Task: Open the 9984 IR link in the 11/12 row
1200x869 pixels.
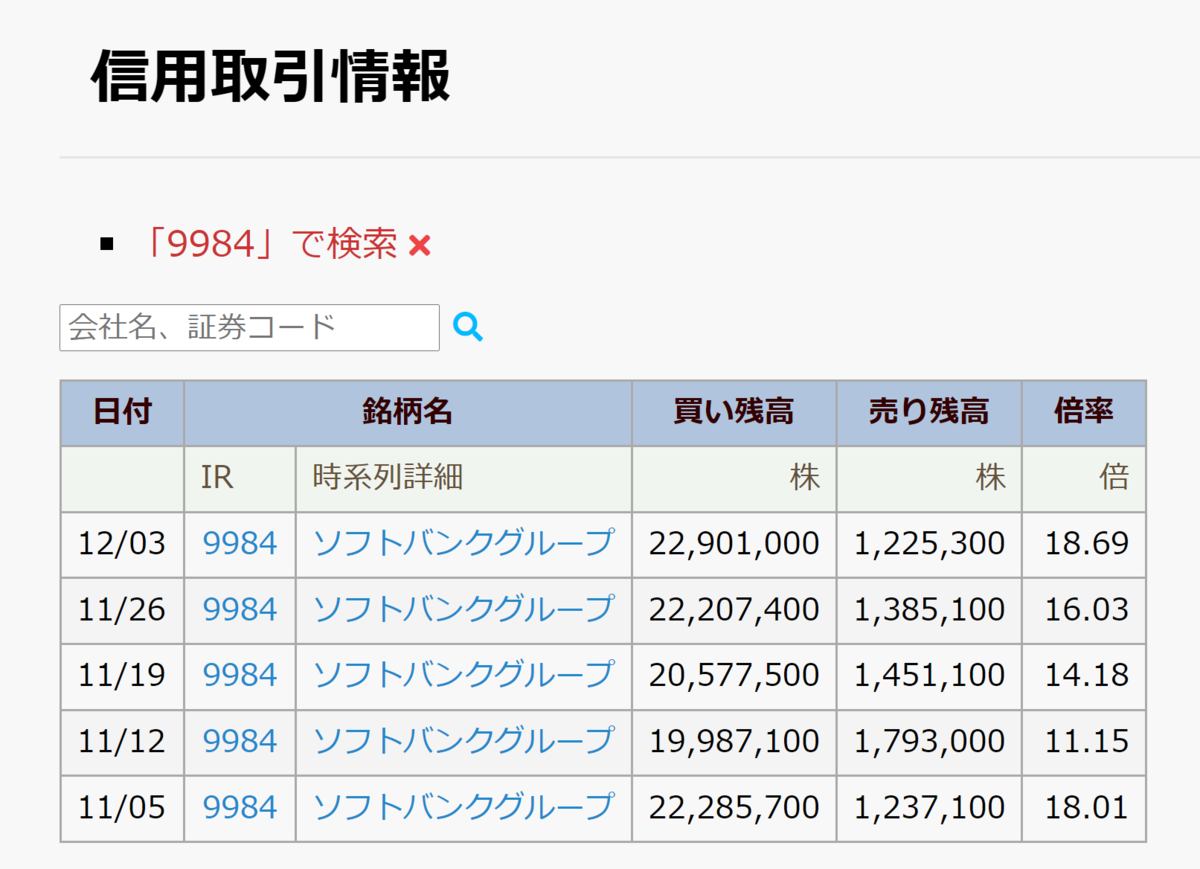Action: [240, 741]
